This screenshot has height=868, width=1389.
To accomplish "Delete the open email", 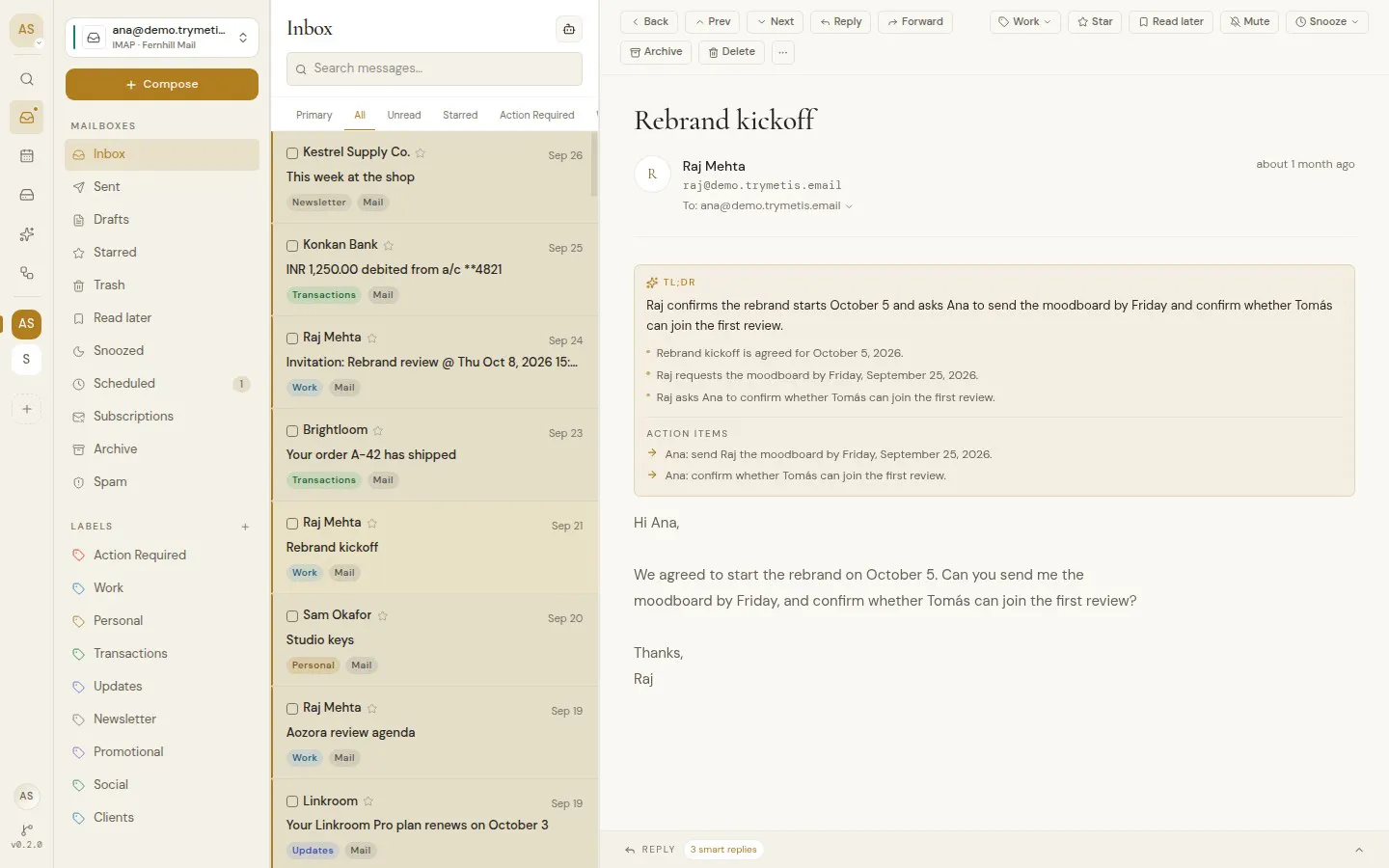I will (x=732, y=52).
